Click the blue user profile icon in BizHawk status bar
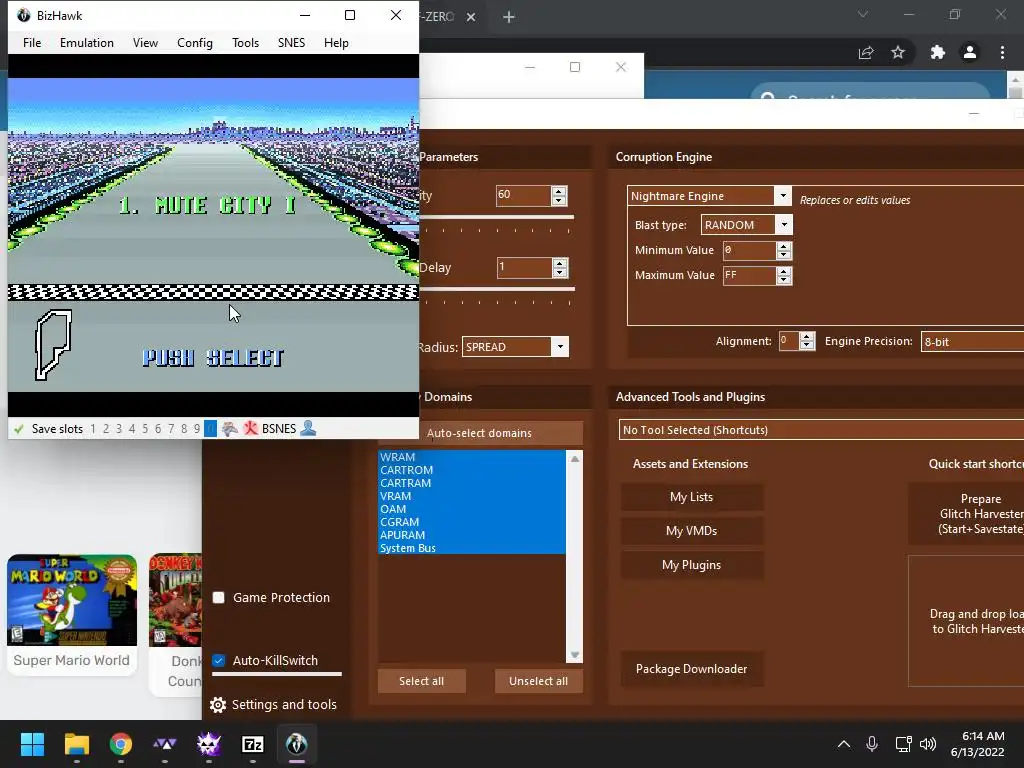Viewport: 1024px width, 768px height. pyautogui.click(x=308, y=428)
